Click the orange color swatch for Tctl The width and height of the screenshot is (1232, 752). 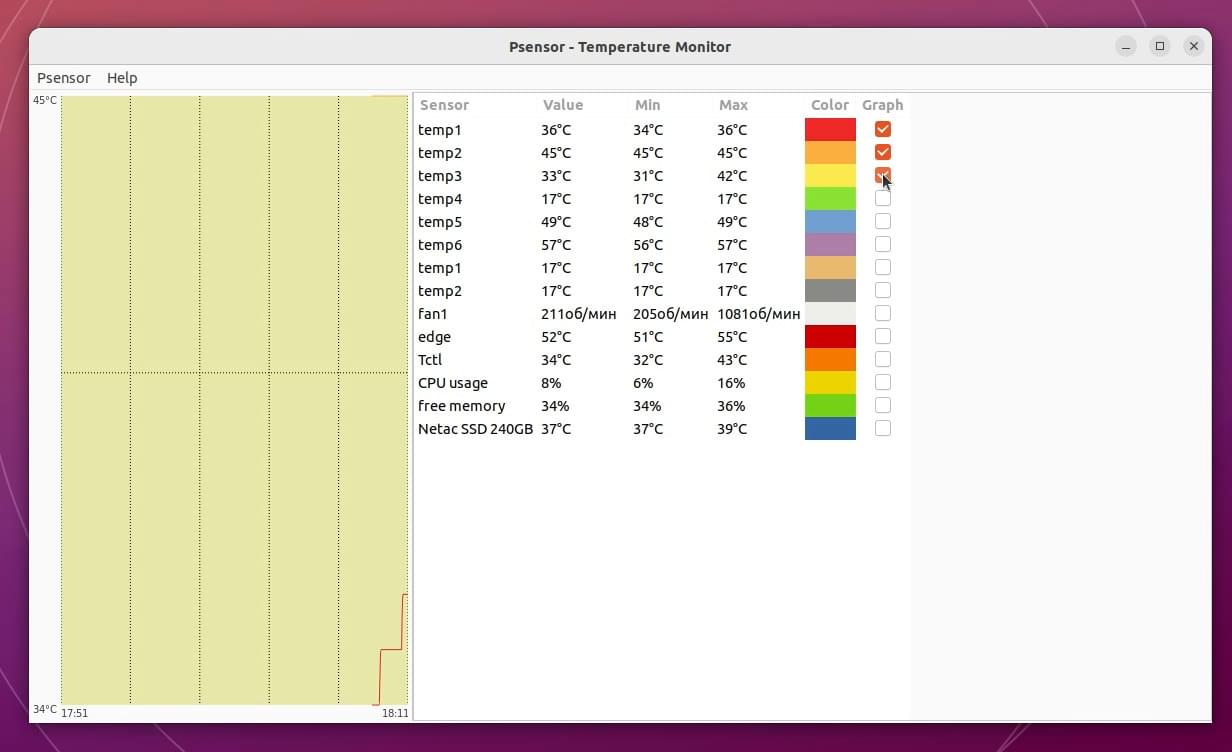pyautogui.click(x=830, y=360)
